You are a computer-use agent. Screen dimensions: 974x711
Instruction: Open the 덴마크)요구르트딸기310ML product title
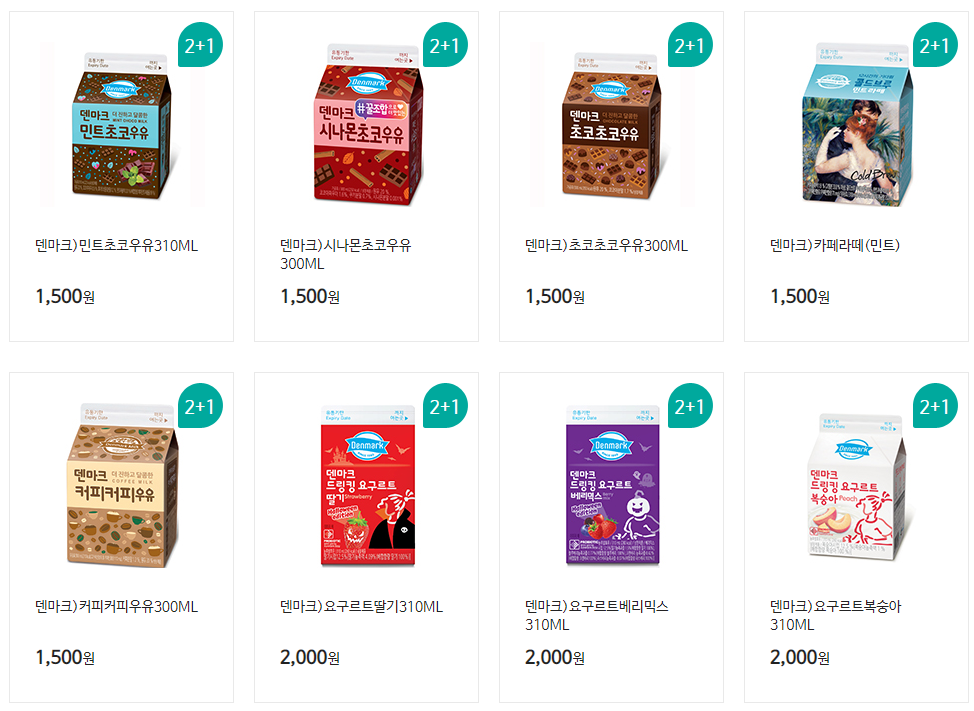(x=362, y=607)
